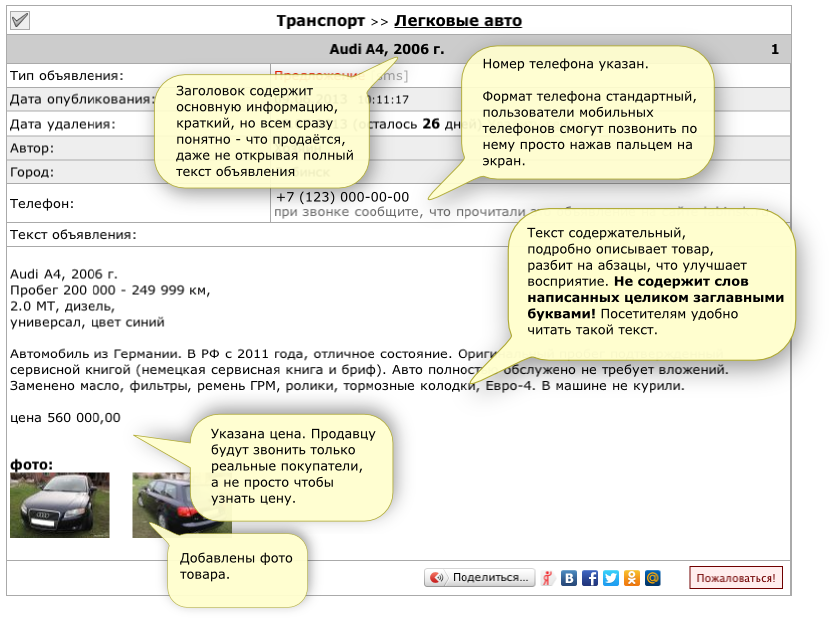Image resolution: width=829 pixels, height=618 pixels.
Task: Share to Twitter icon
Action: pyautogui.click(x=611, y=578)
